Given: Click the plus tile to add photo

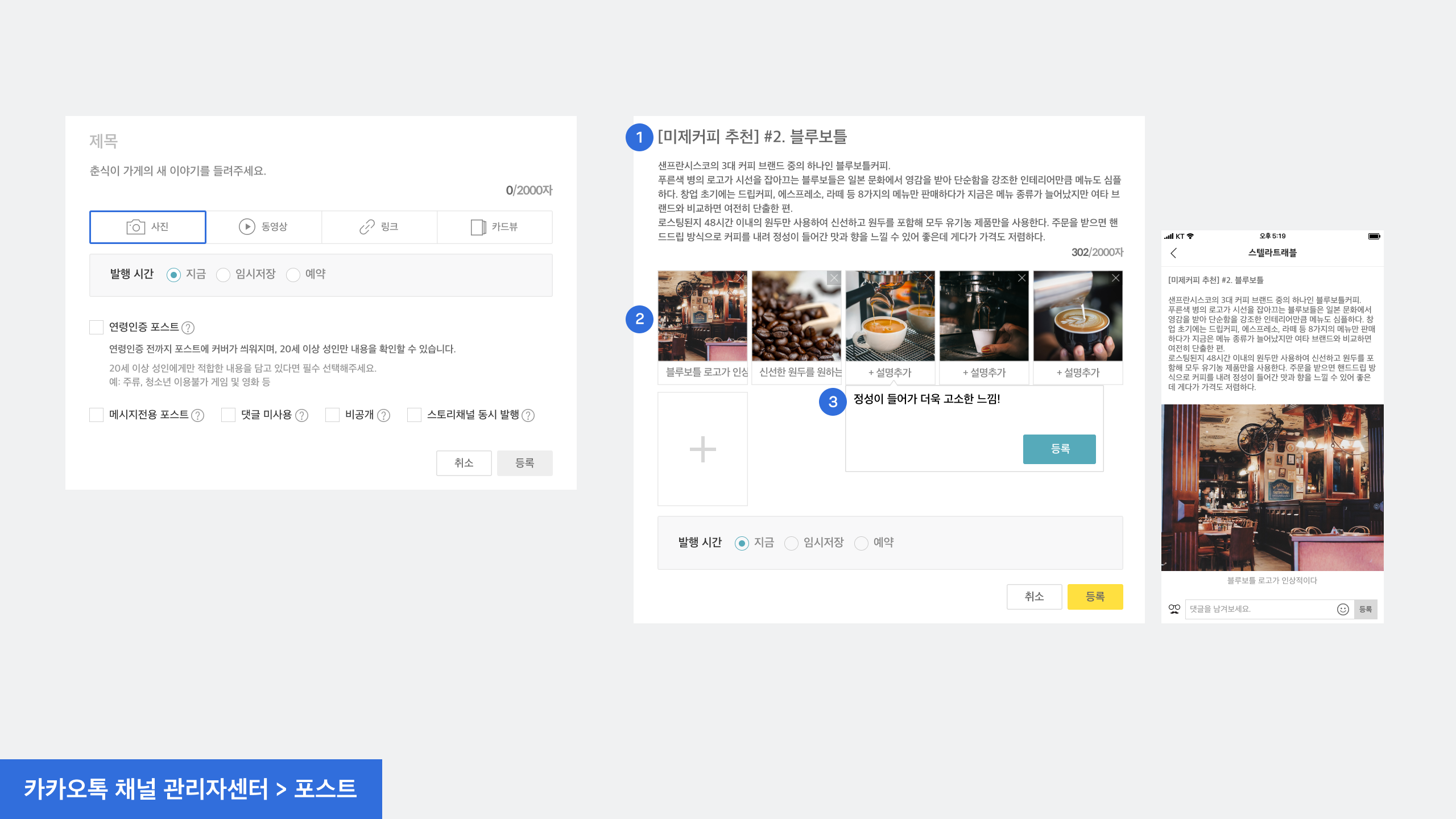Looking at the screenshot, I should coord(702,449).
